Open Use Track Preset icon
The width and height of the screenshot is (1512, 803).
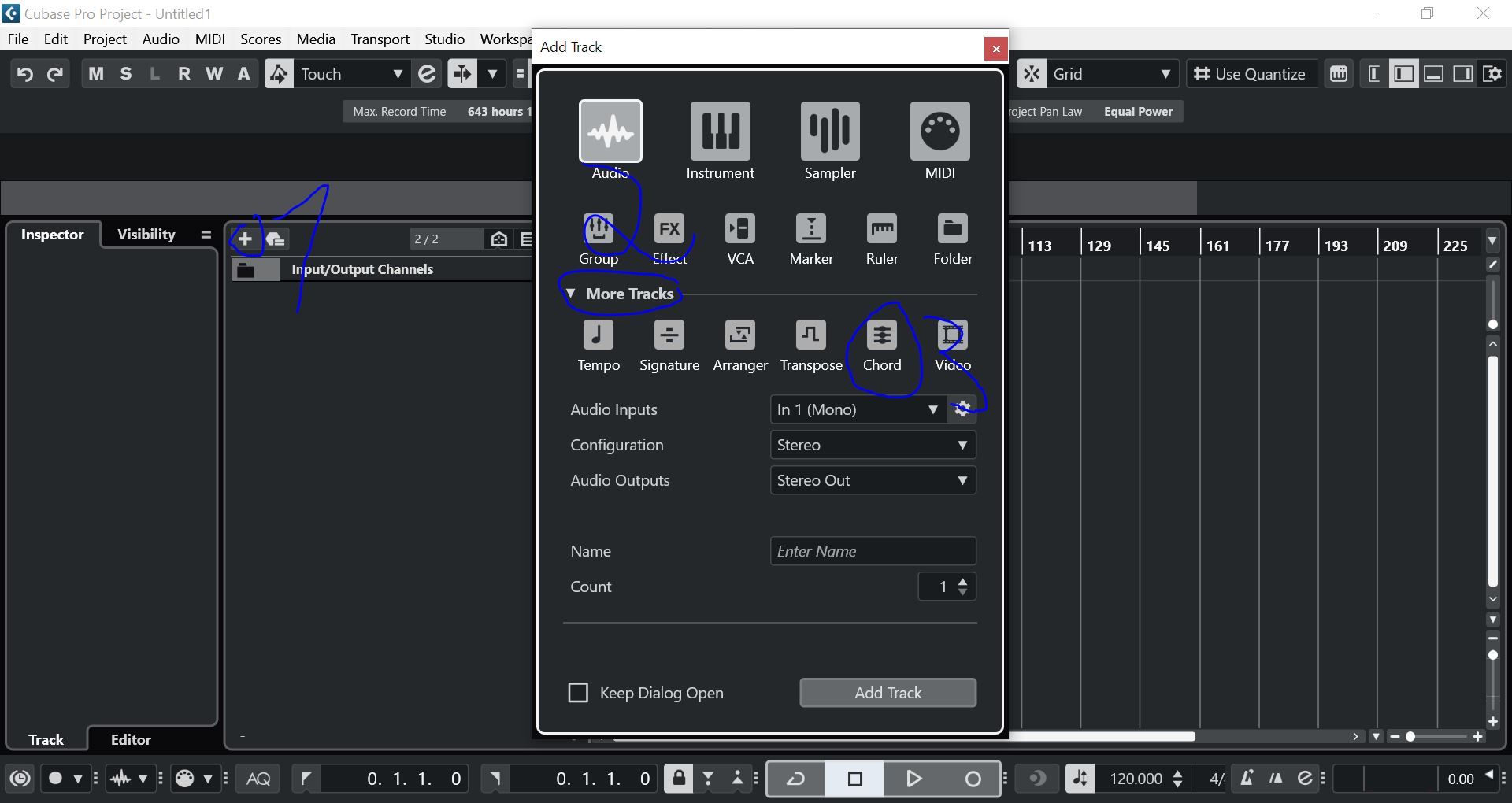(276, 239)
